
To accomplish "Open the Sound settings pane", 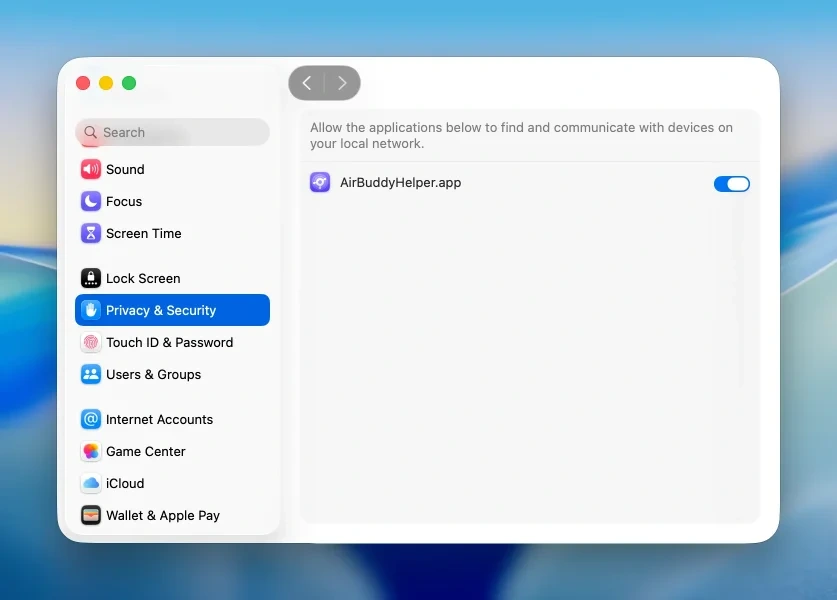I will pyautogui.click(x=172, y=169).
